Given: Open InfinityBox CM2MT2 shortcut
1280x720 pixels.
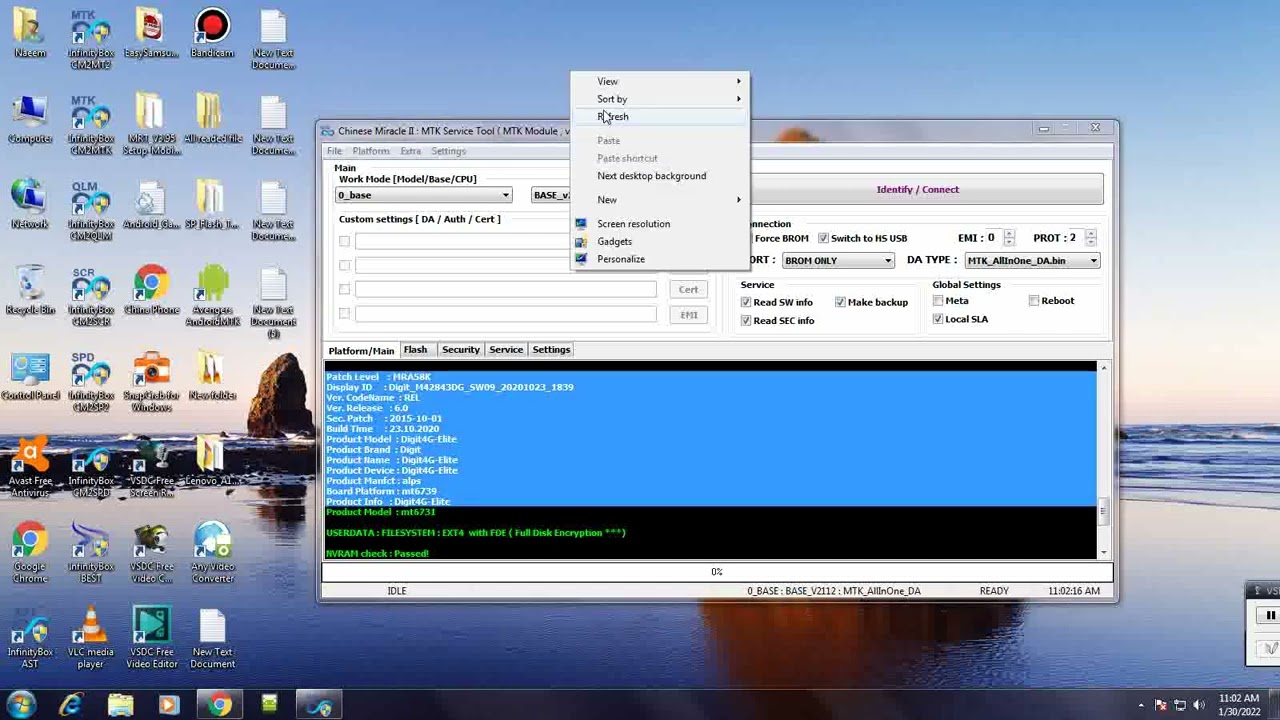Looking at the screenshot, I should [91, 40].
